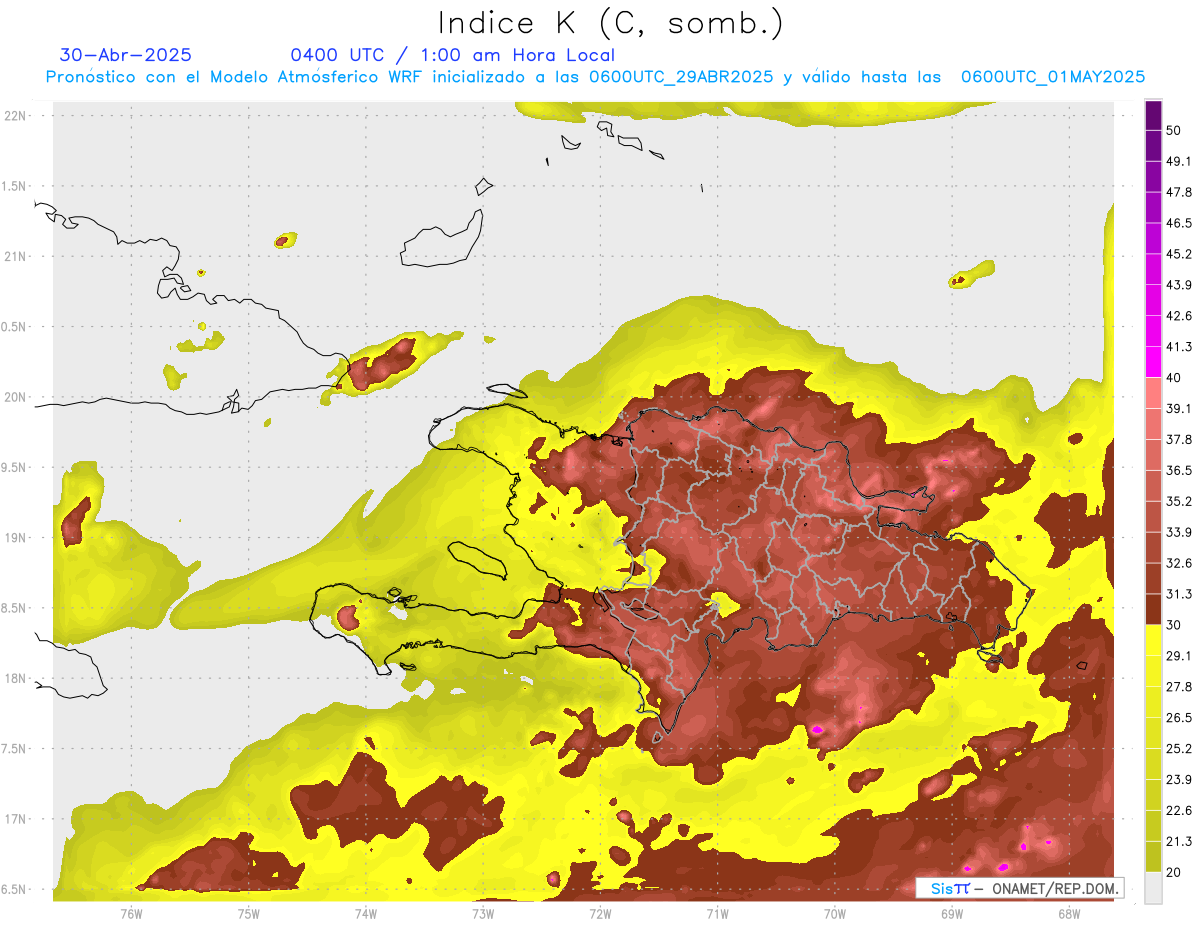Click the legend value '36.5'
1200x927 pixels.
pos(1179,471)
